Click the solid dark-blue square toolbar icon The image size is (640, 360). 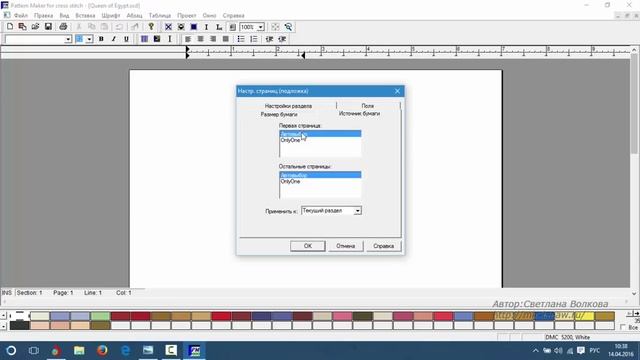[194, 27]
